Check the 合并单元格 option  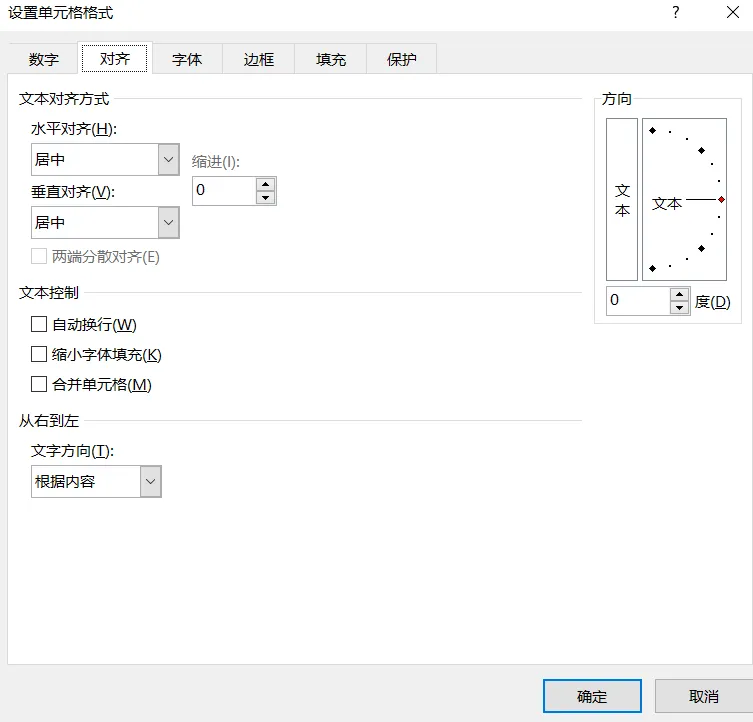[x=40, y=384]
